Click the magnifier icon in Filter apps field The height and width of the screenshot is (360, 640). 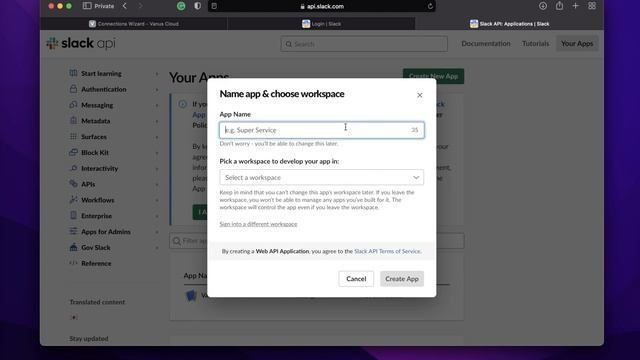(x=177, y=241)
